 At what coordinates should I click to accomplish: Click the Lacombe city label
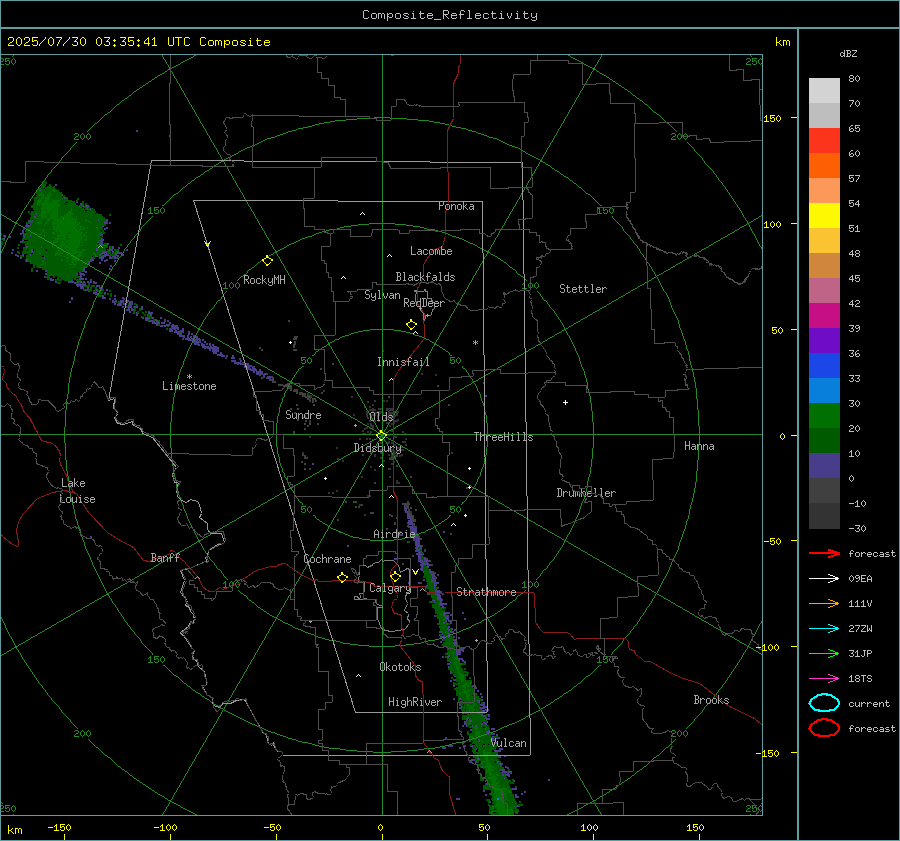click(431, 251)
